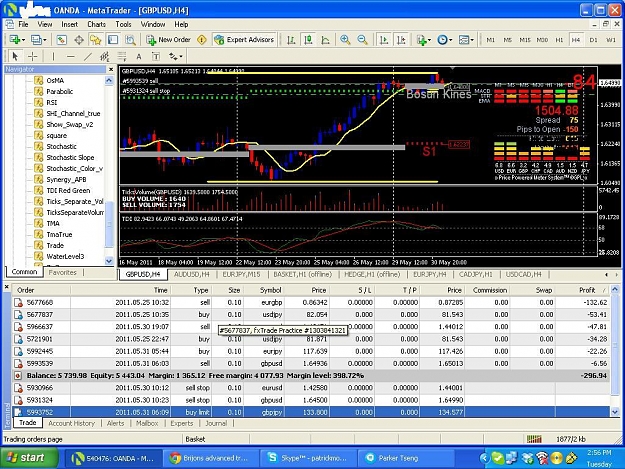Viewport: 625px width, 469px height.
Task: Zoom out of the chart
Action: pyautogui.click(x=362, y=39)
